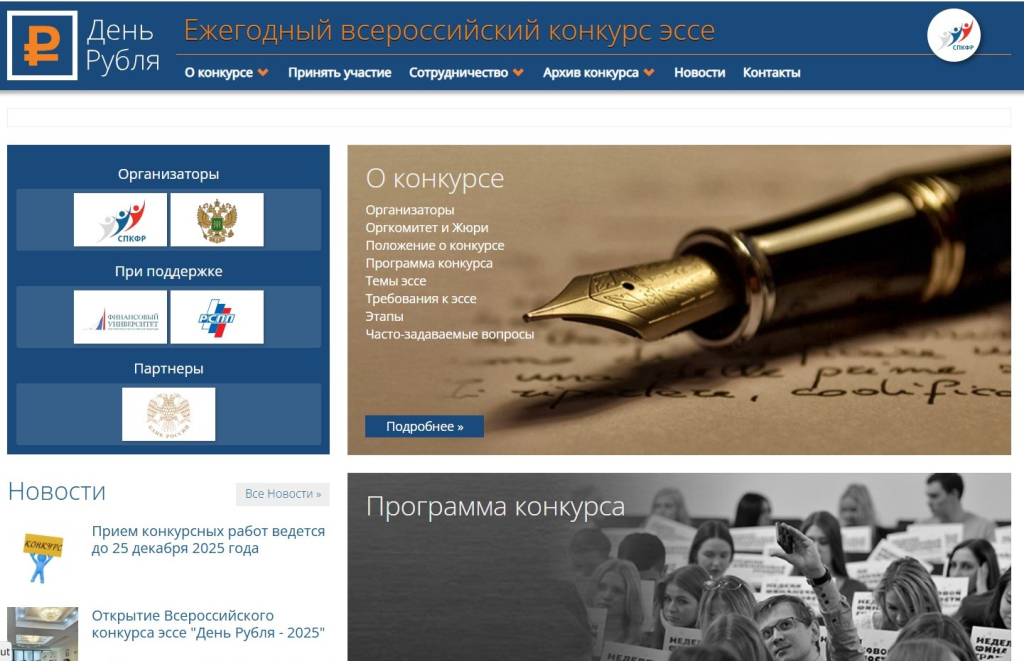1024x661 pixels.
Task: Expand the О конкурсе dropdown menu
Action: (x=226, y=73)
